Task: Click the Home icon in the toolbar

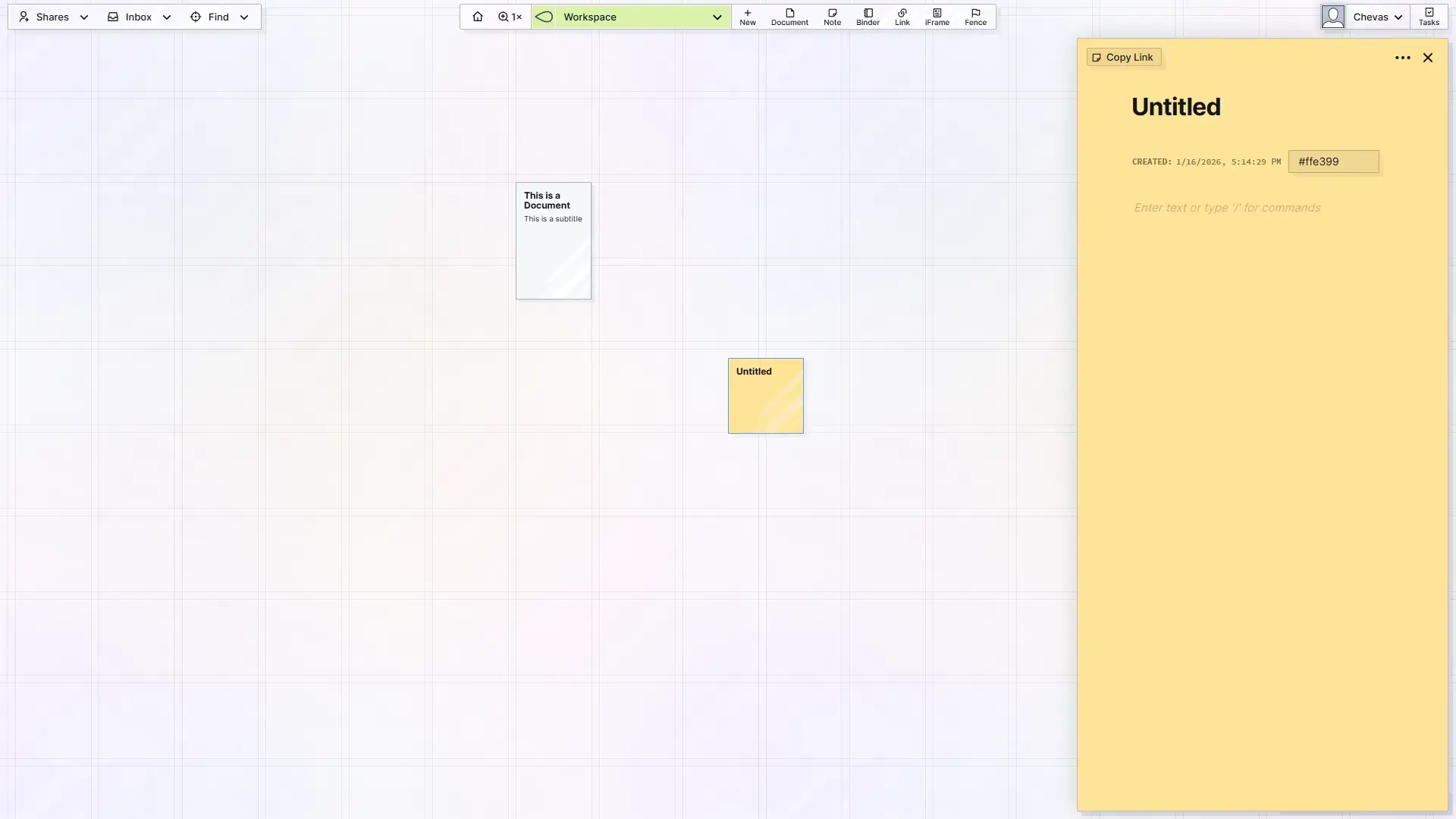Action: click(x=478, y=16)
